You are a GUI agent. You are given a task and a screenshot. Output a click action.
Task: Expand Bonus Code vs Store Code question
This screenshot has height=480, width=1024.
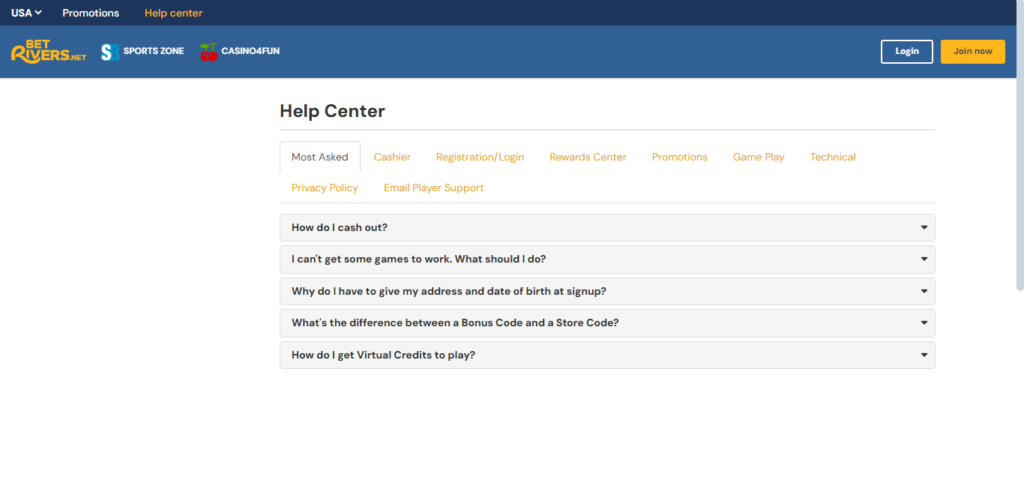click(x=607, y=323)
